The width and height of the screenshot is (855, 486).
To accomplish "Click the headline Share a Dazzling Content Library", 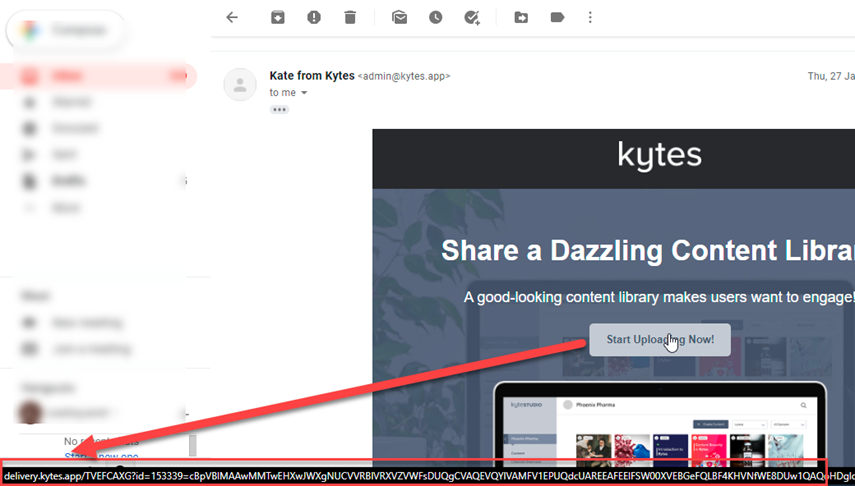I will click(x=648, y=250).
